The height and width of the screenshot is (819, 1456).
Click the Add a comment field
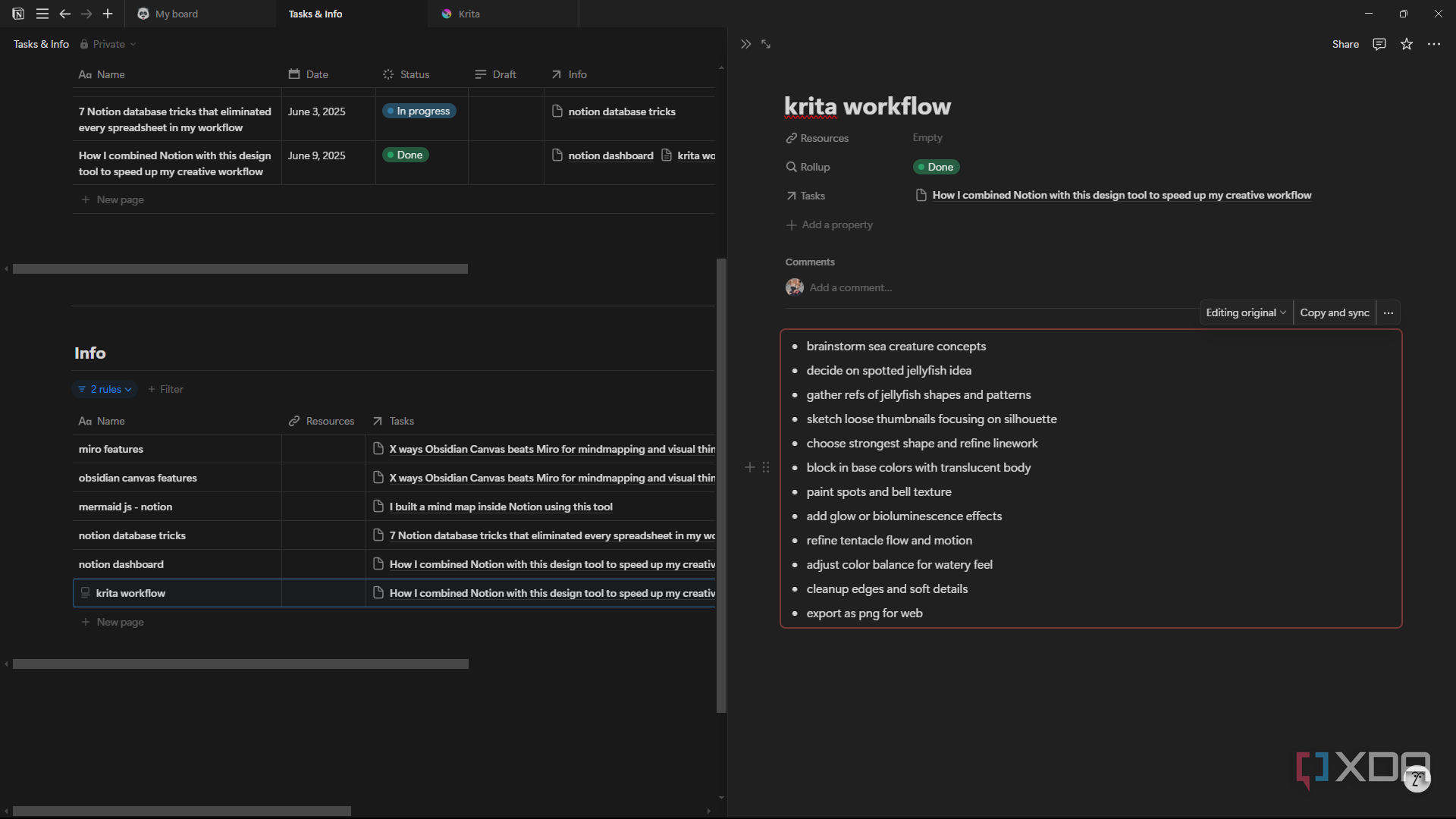pyautogui.click(x=850, y=287)
